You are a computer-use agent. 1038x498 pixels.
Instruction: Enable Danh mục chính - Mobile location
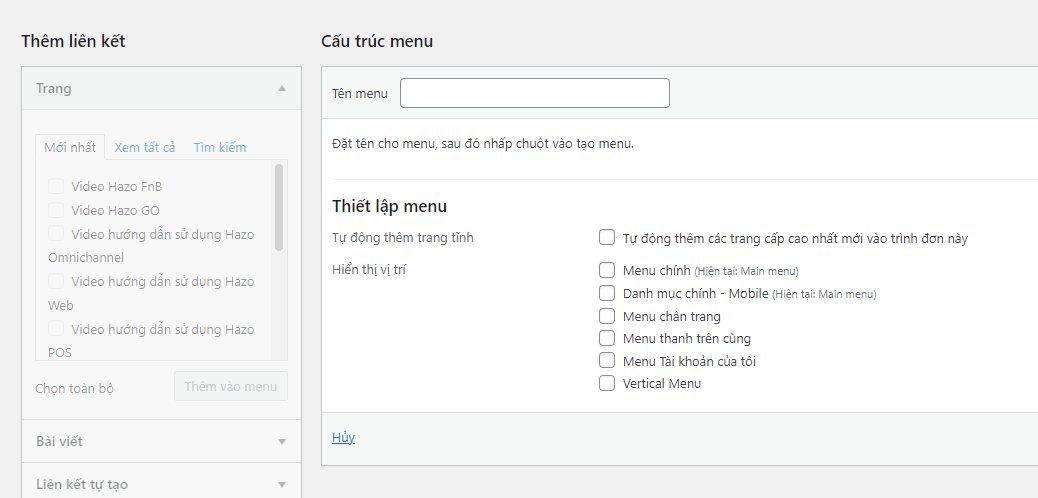coord(607,293)
